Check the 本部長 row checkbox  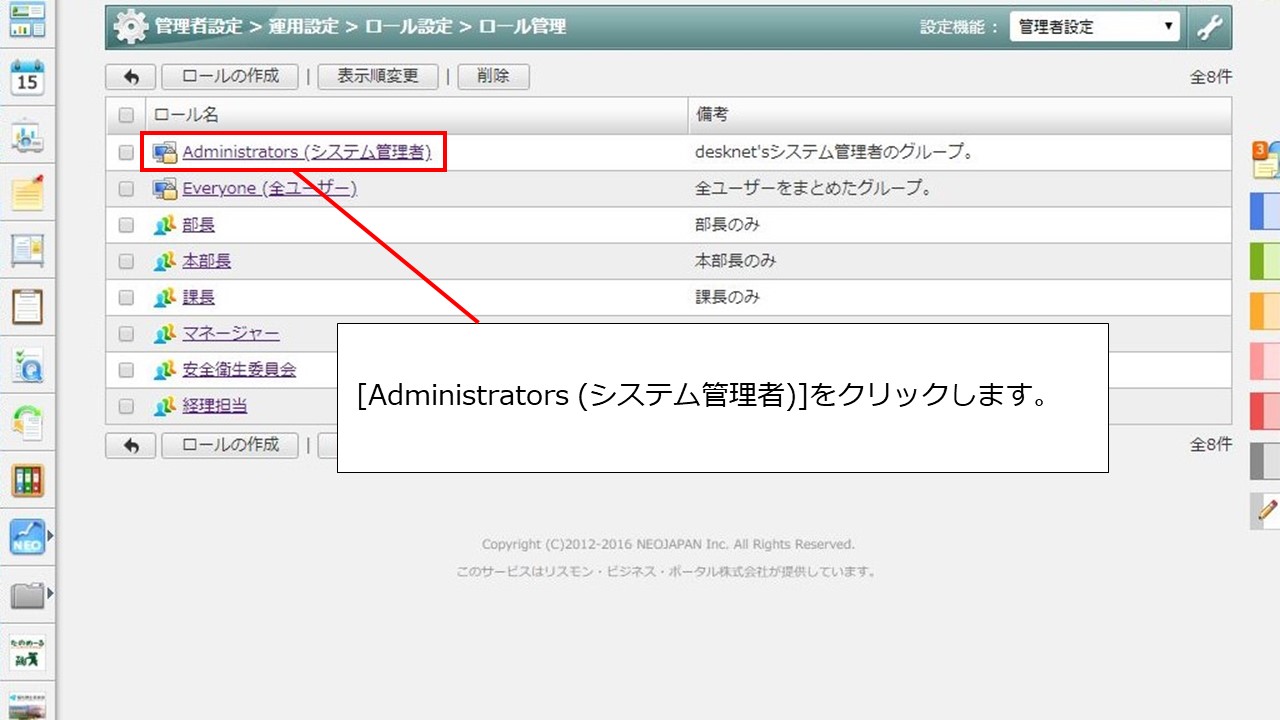click(126, 261)
